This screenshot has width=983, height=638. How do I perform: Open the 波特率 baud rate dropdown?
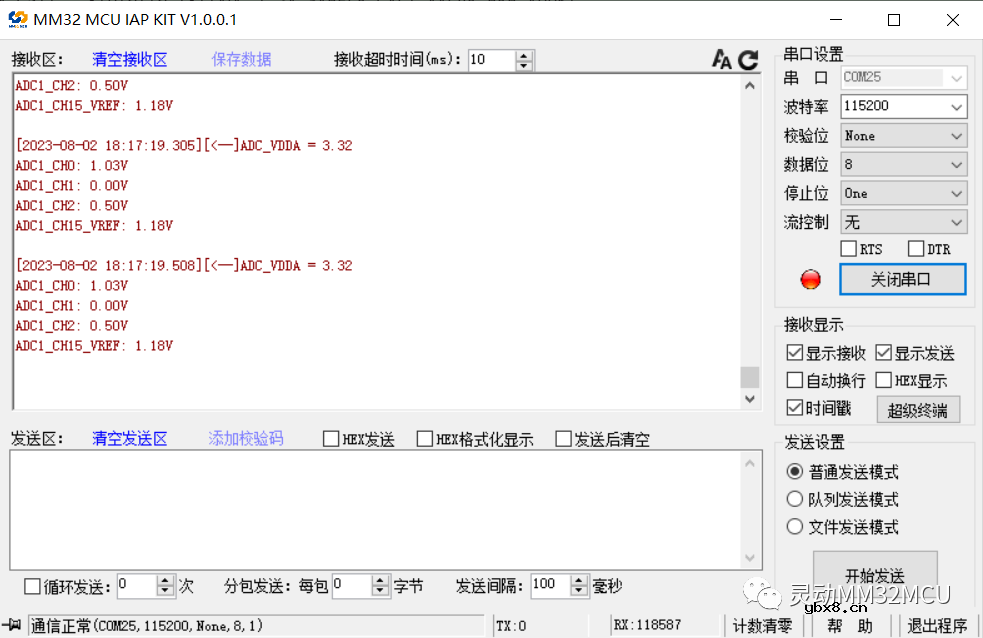903,106
